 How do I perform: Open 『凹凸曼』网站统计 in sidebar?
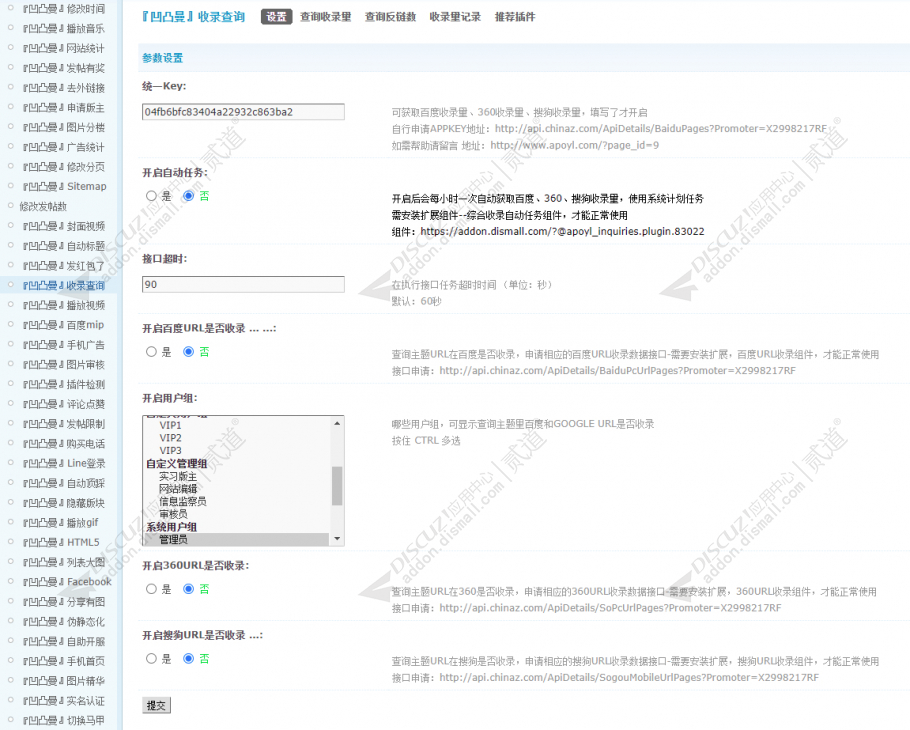[x=64, y=48]
